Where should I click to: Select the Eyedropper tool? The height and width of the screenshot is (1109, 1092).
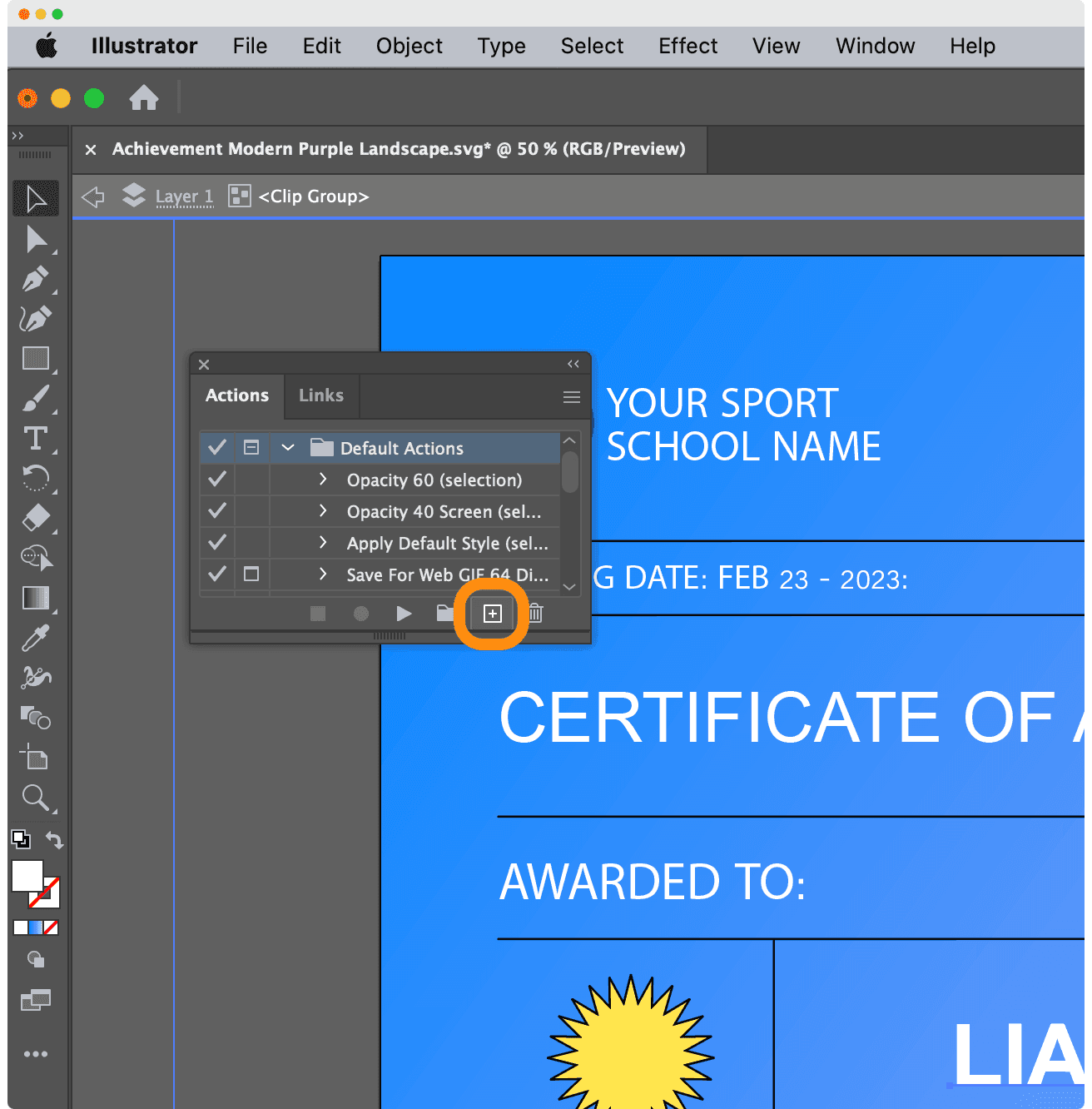(x=36, y=638)
